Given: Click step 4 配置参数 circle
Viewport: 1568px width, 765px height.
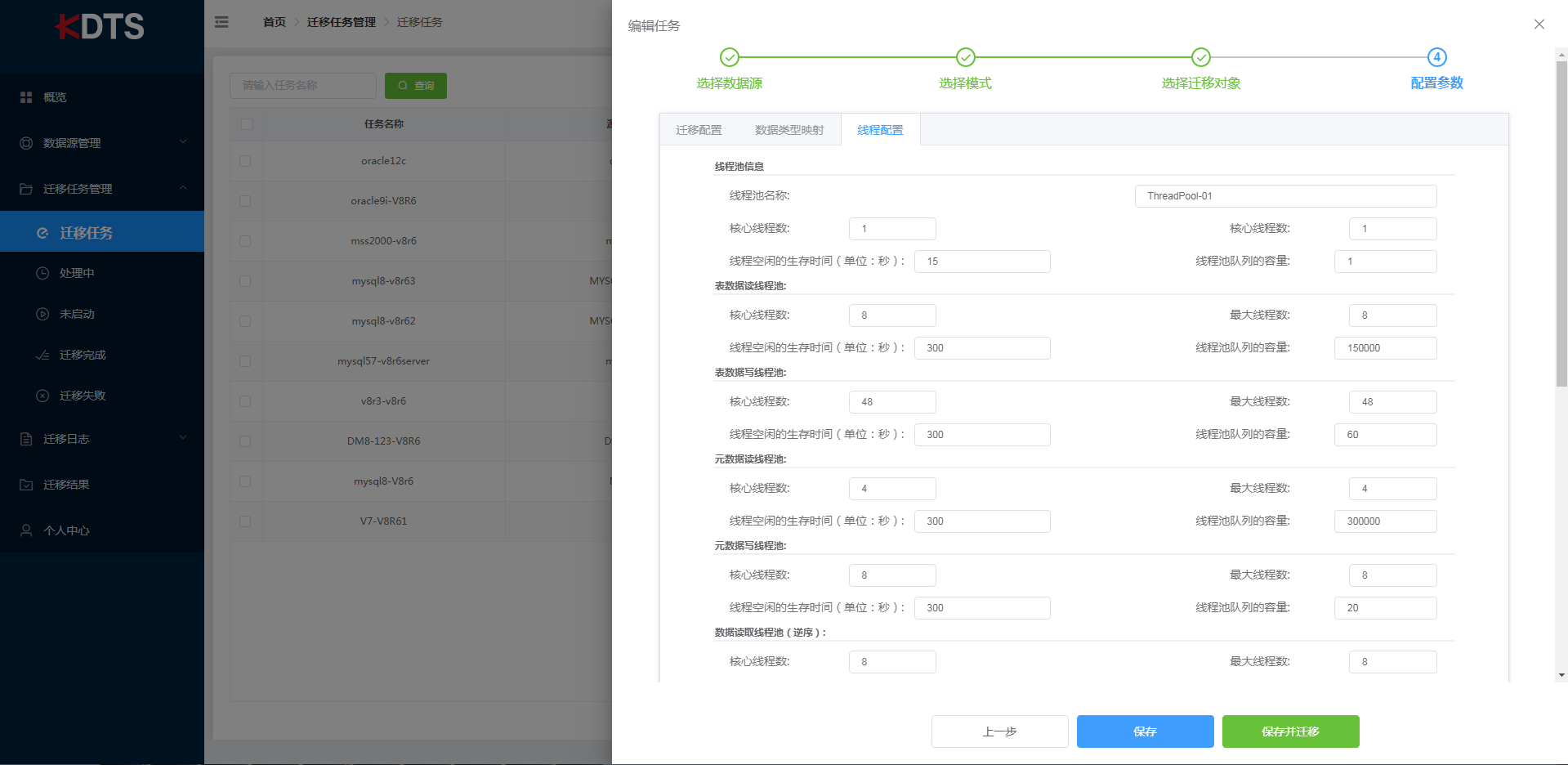Looking at the screenshot, I should pos(1436,57).
